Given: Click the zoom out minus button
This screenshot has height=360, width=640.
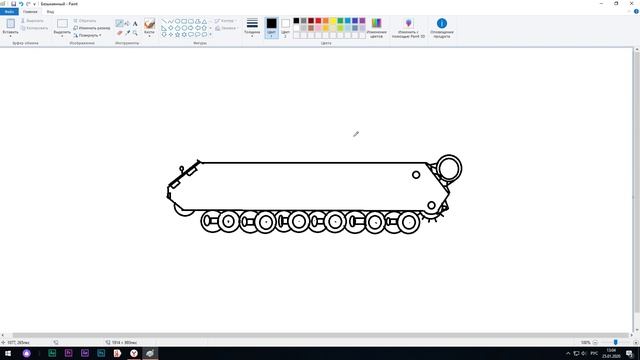Looking at the screenshot, I should coord(596,342).
